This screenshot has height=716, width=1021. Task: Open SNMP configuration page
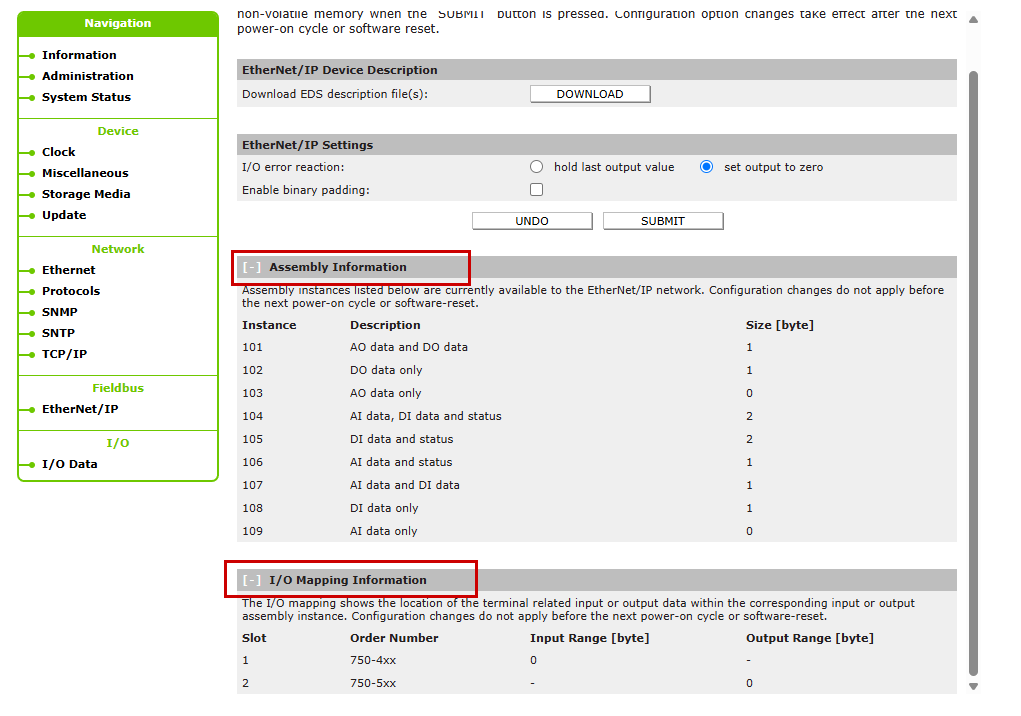coord(59,312)
